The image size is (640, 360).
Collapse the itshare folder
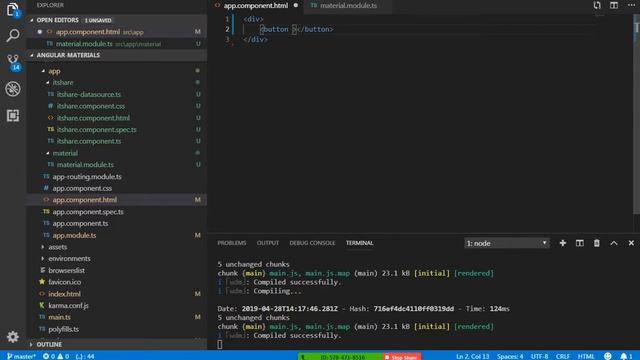[x=62, y=82]
